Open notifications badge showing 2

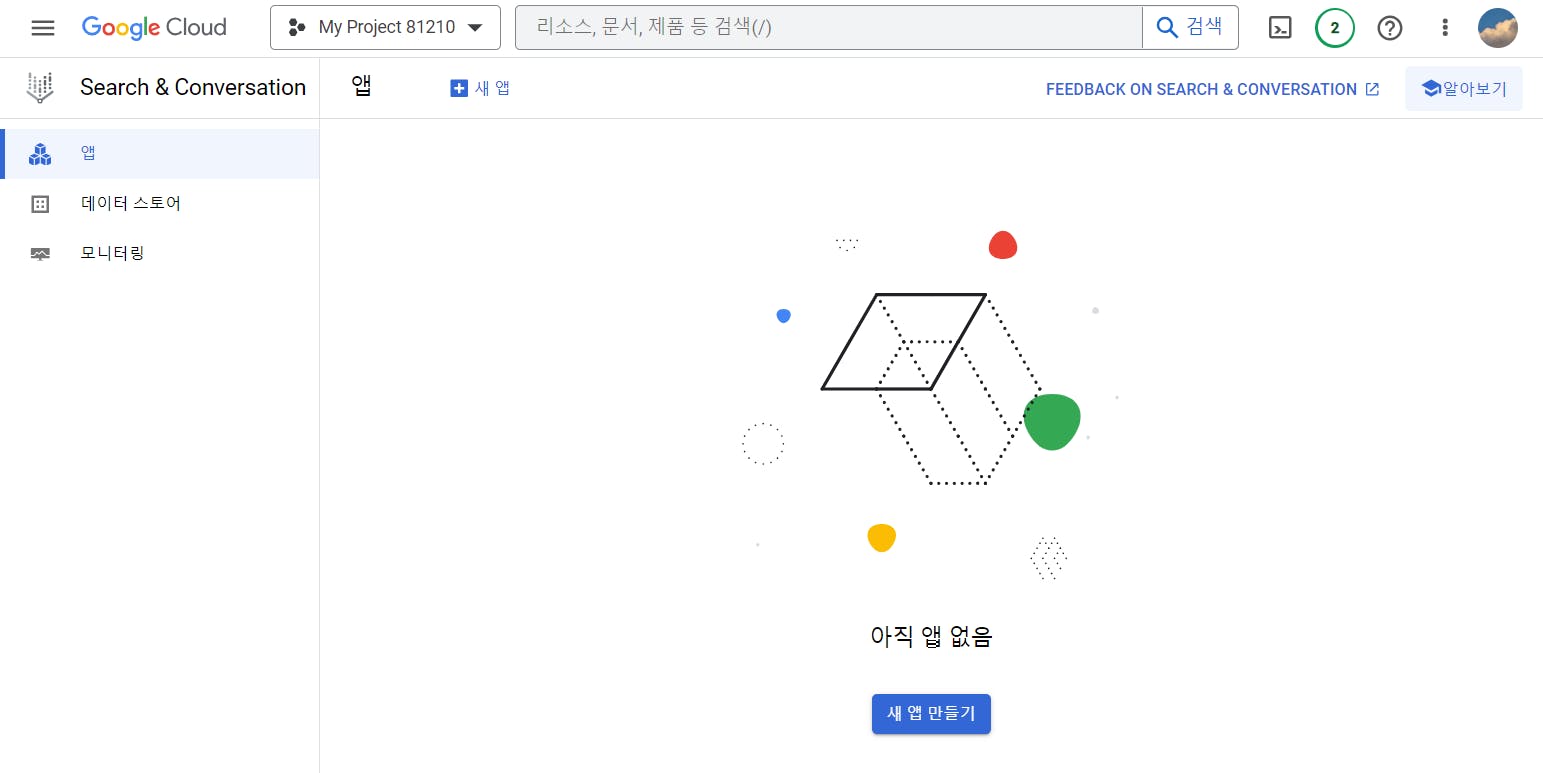pos(1335,28)
